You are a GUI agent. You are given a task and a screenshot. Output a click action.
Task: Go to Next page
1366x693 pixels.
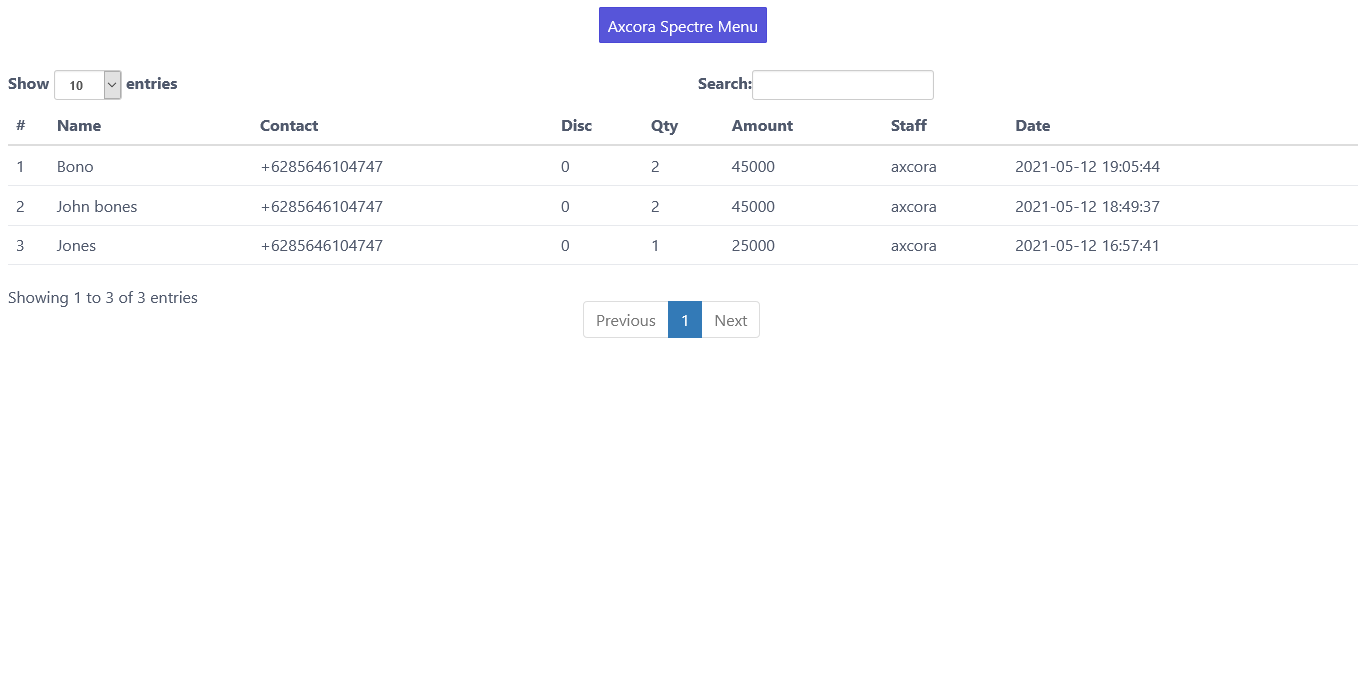point(730,320)
